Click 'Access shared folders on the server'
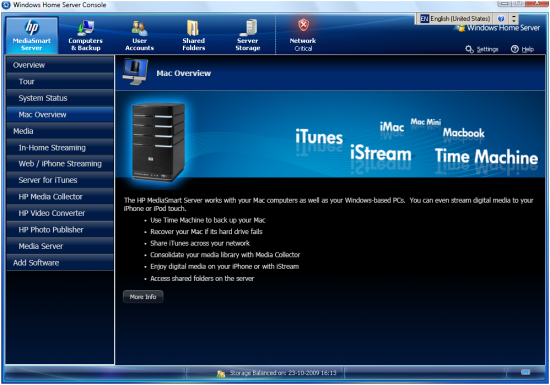550x385 pixels. coord(202,278)
